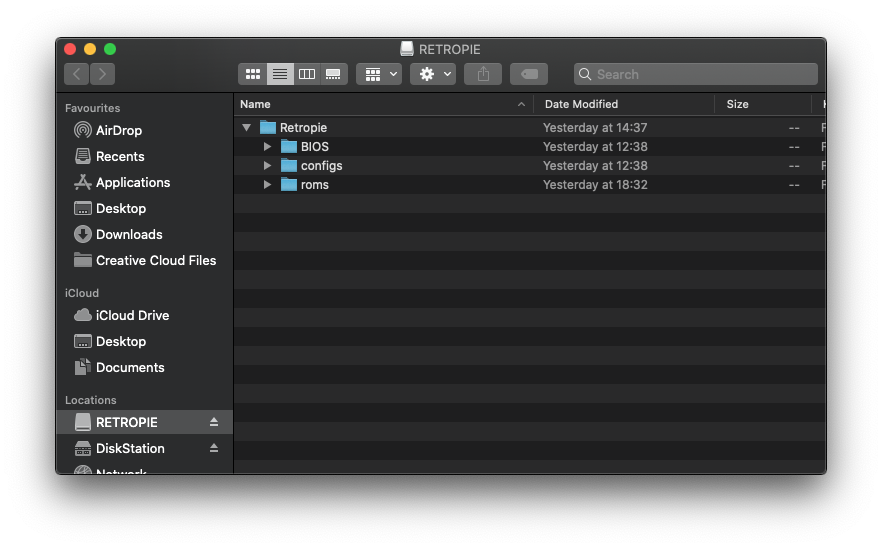The width and height of the screenshot is (882, 548).
Task: Expand the configs folder
Action: pos(267,166)
